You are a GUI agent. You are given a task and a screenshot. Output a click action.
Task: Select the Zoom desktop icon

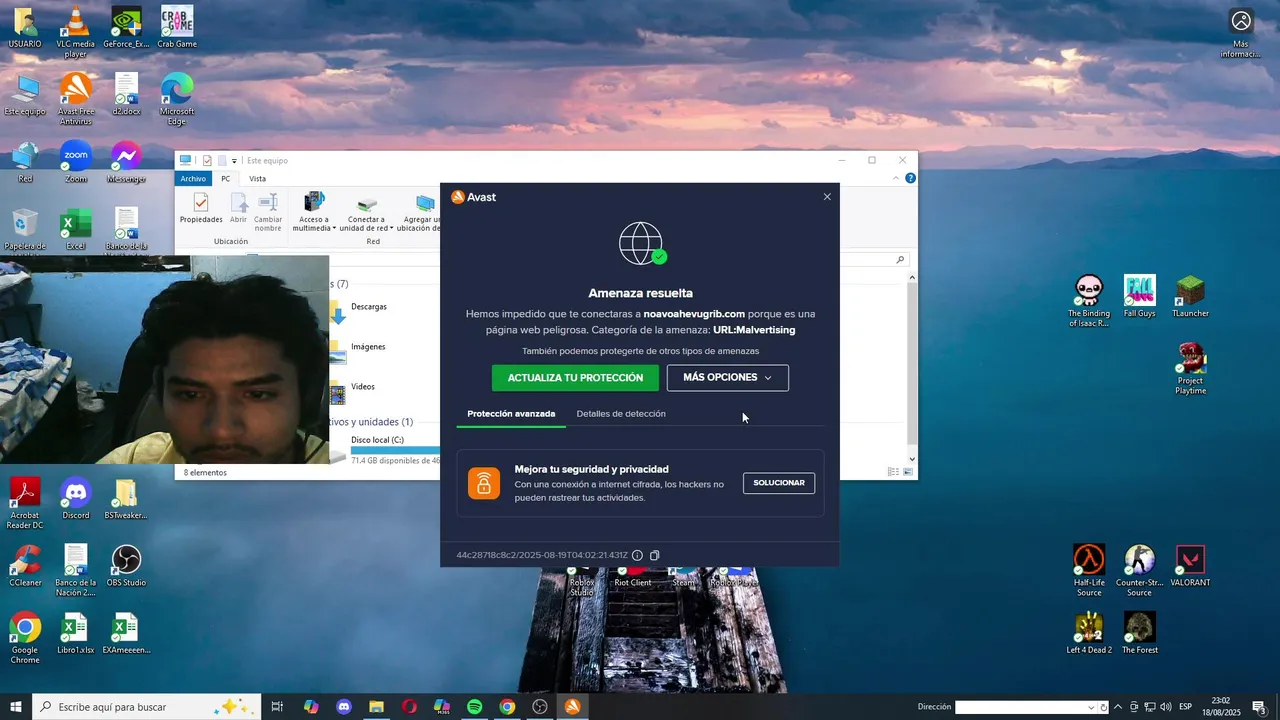[75, 163]
